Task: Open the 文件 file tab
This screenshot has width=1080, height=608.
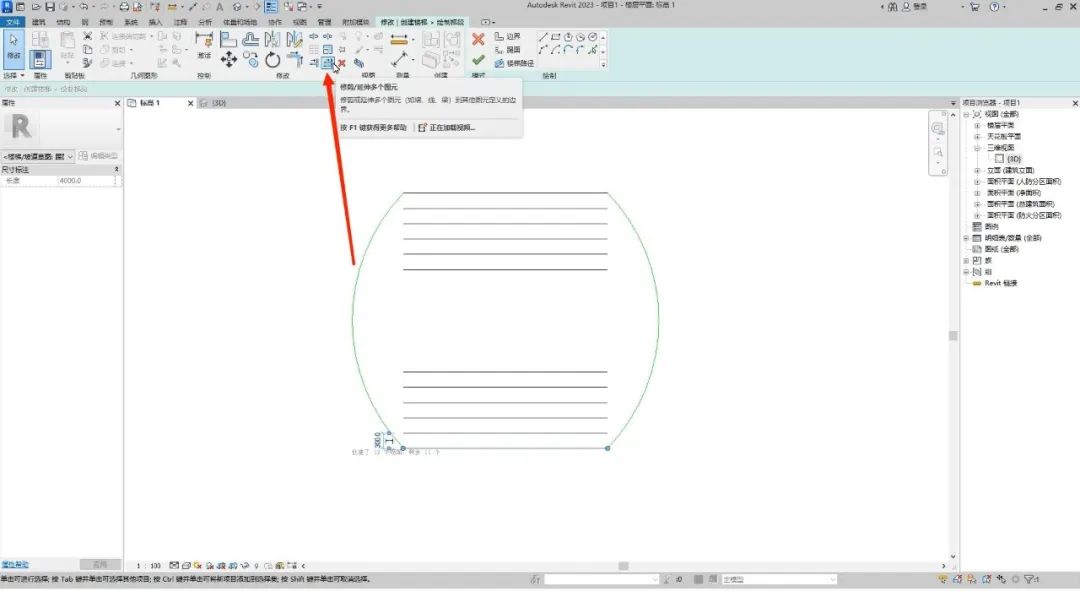Action: [x=12, y=22]
